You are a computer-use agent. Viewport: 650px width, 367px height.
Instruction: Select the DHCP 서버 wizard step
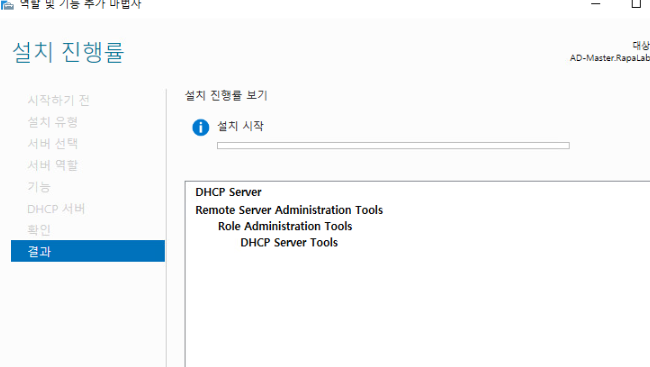(x=56, y=209)
